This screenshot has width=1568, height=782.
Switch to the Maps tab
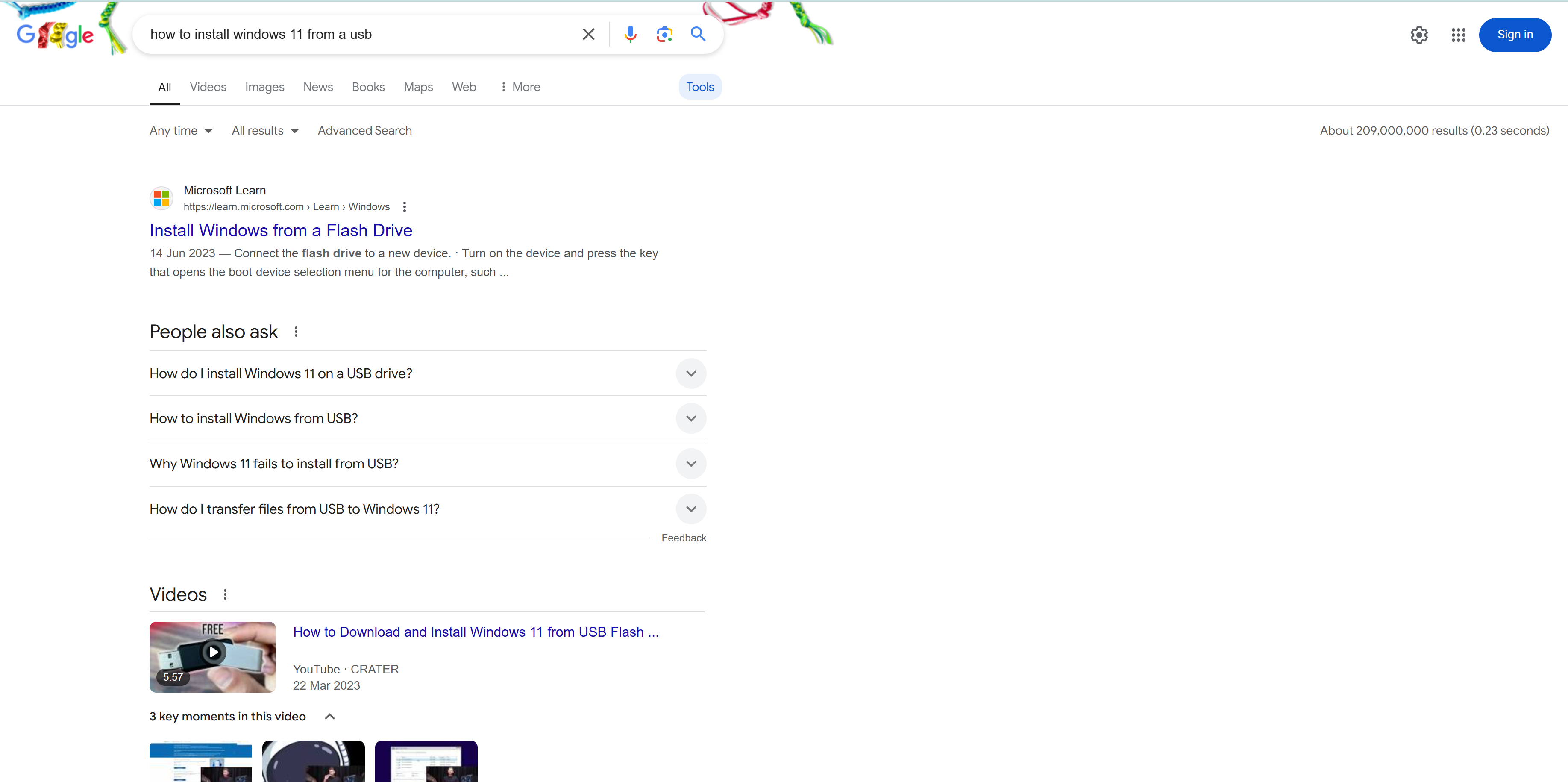pos(418,87)
